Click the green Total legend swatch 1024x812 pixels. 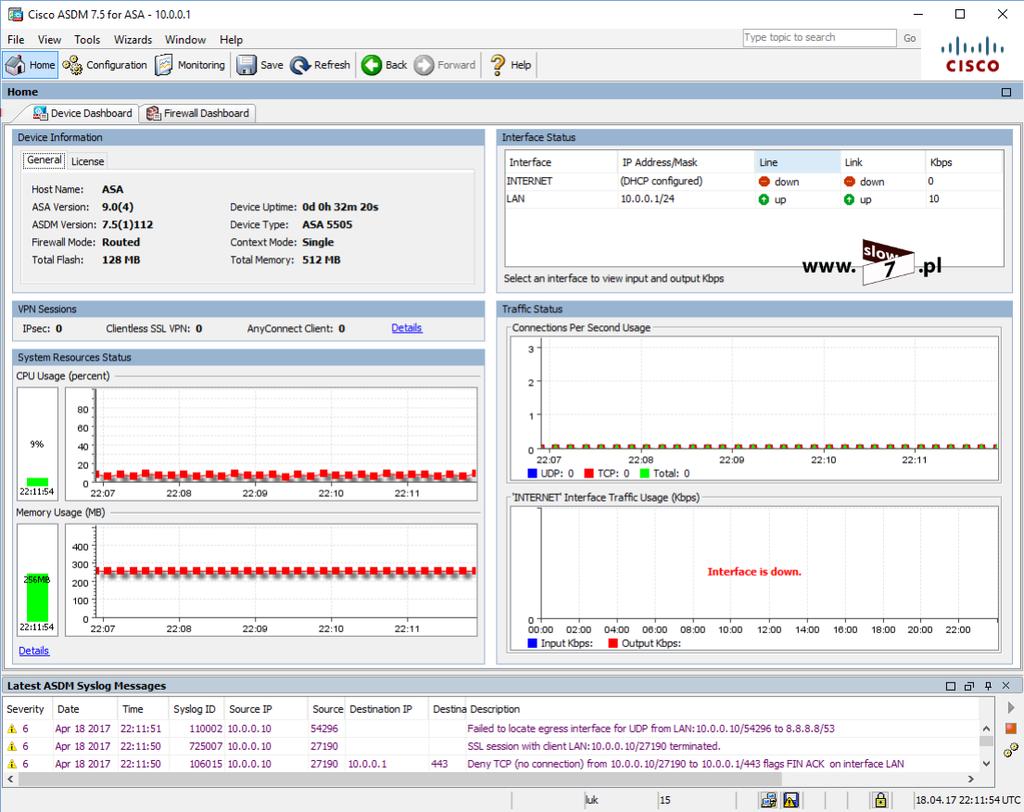pos(645,474)
